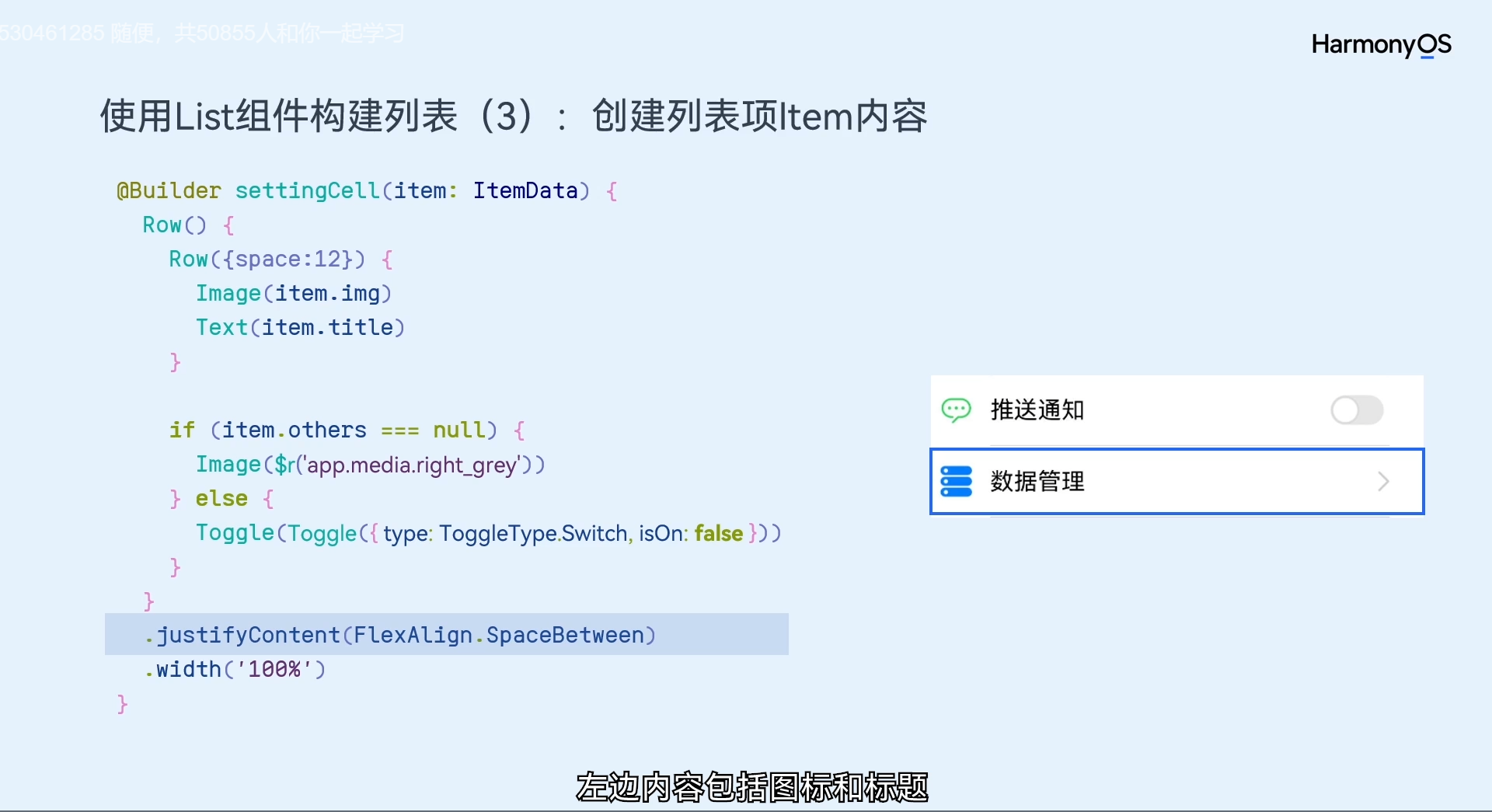Screen dimensions: 1492x812
Task: Click the green chat bubble notification icon
Action: point(956,409)
